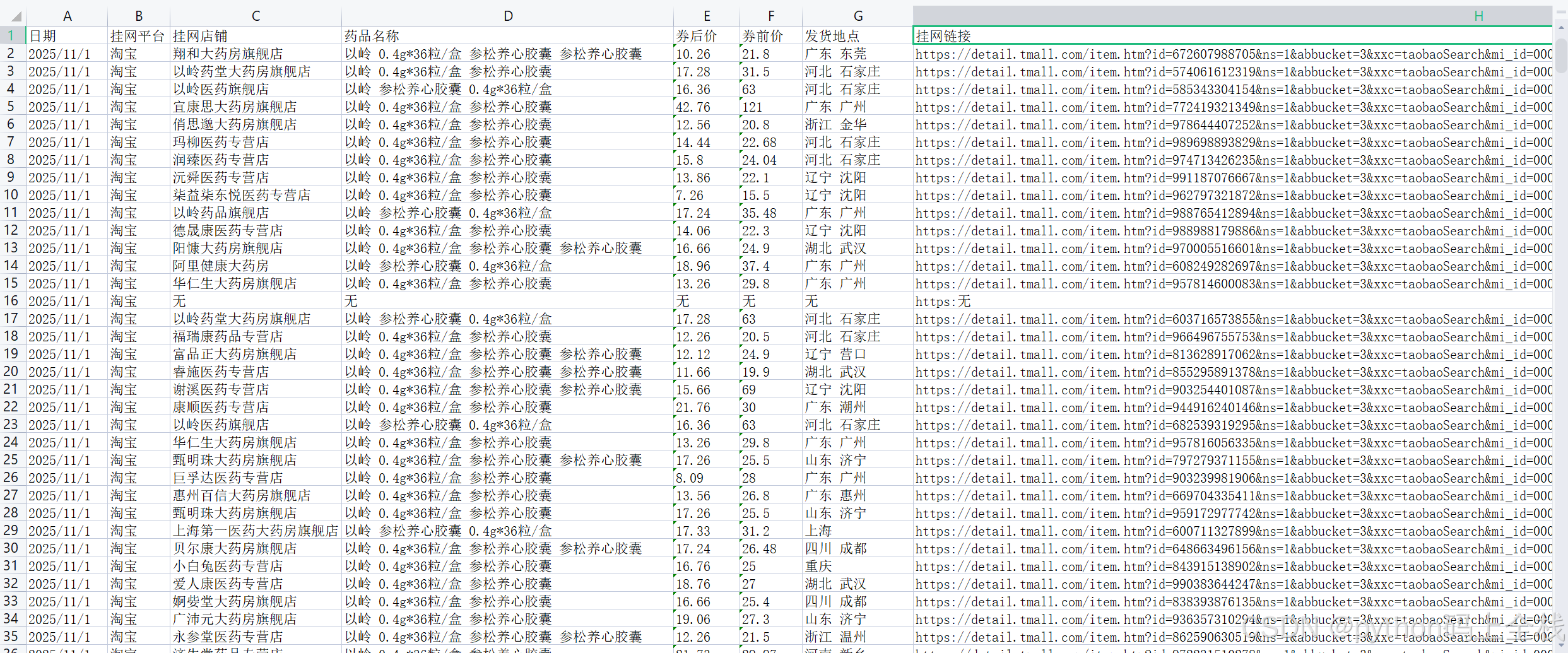Select location cell 辽宁 营口

(x=858, y=354)
